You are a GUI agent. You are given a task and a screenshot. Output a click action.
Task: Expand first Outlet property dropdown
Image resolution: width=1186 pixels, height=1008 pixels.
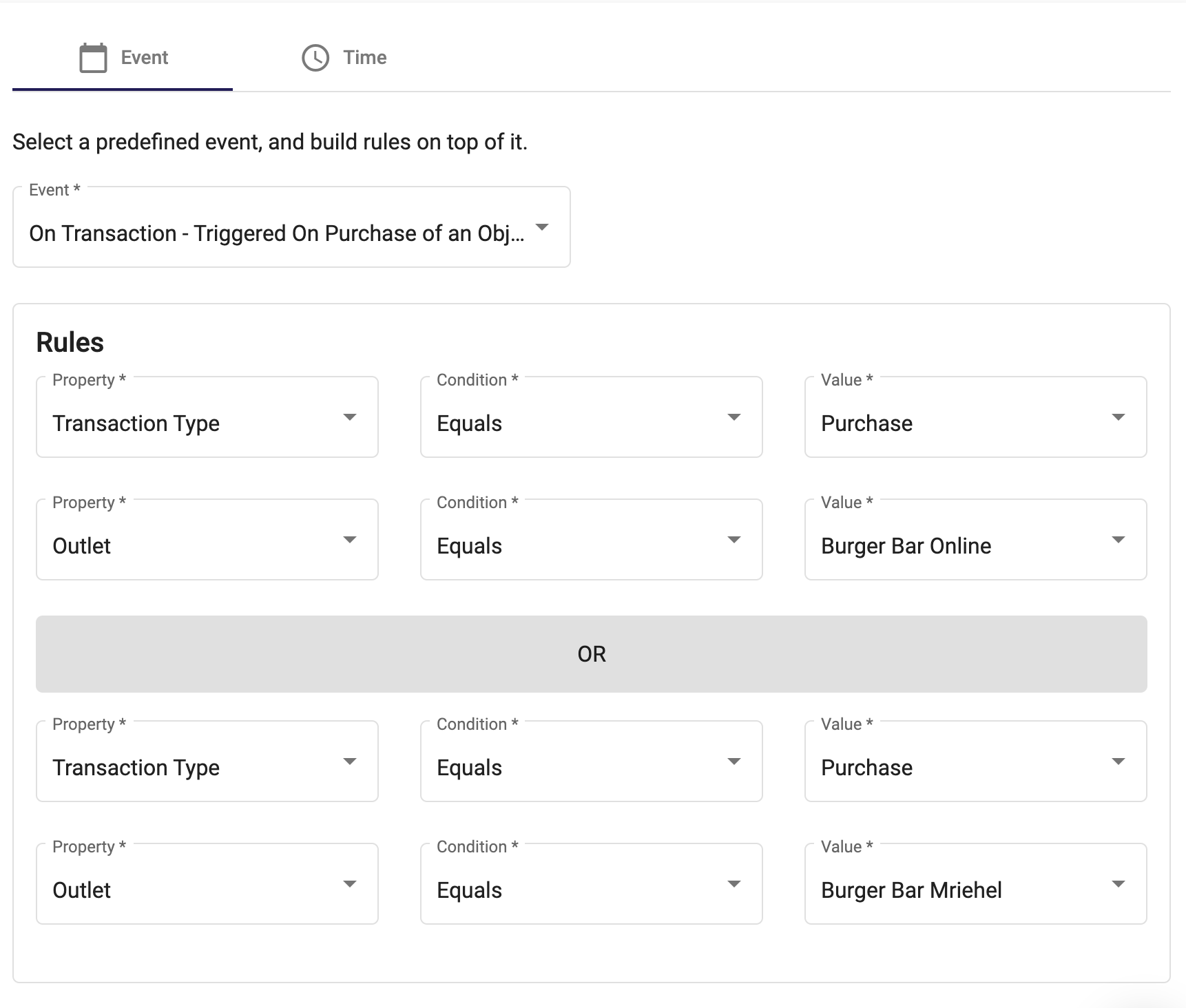[207, 545]
